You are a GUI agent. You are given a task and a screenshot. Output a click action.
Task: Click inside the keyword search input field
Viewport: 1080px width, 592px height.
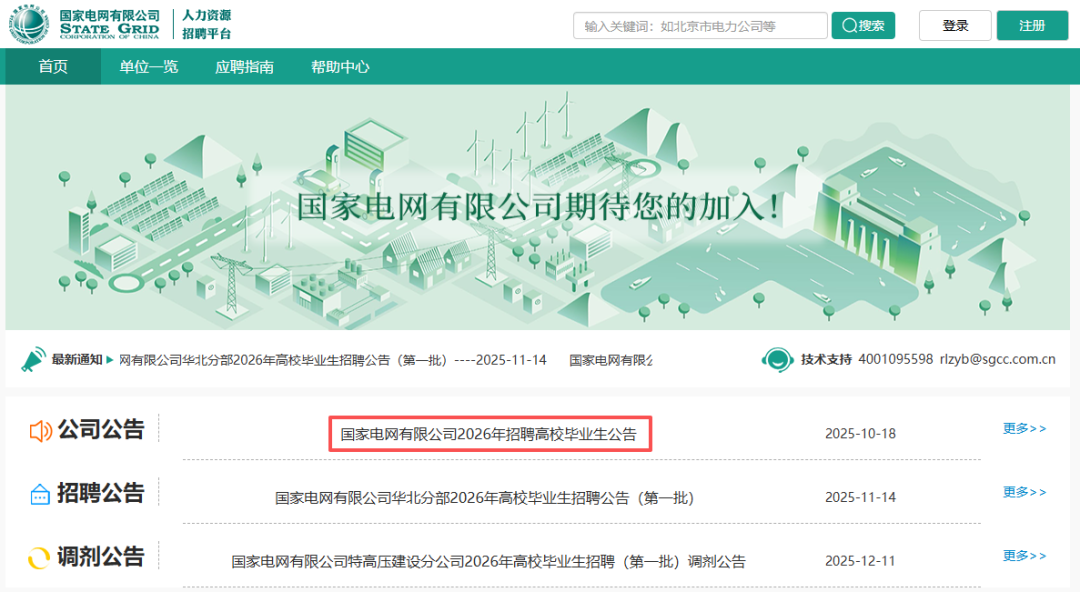click(x=698, y=24)
